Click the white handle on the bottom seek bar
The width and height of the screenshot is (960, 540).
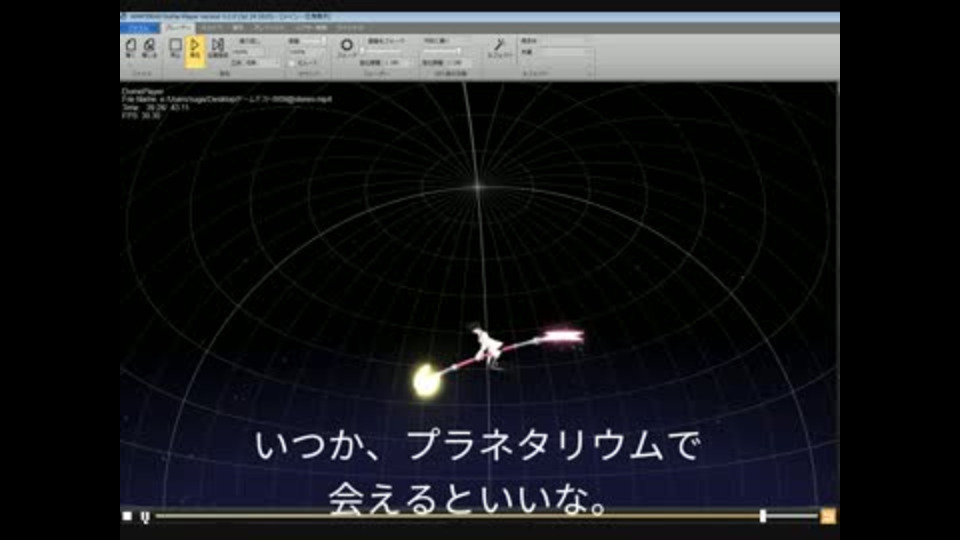tap(763, 516)
